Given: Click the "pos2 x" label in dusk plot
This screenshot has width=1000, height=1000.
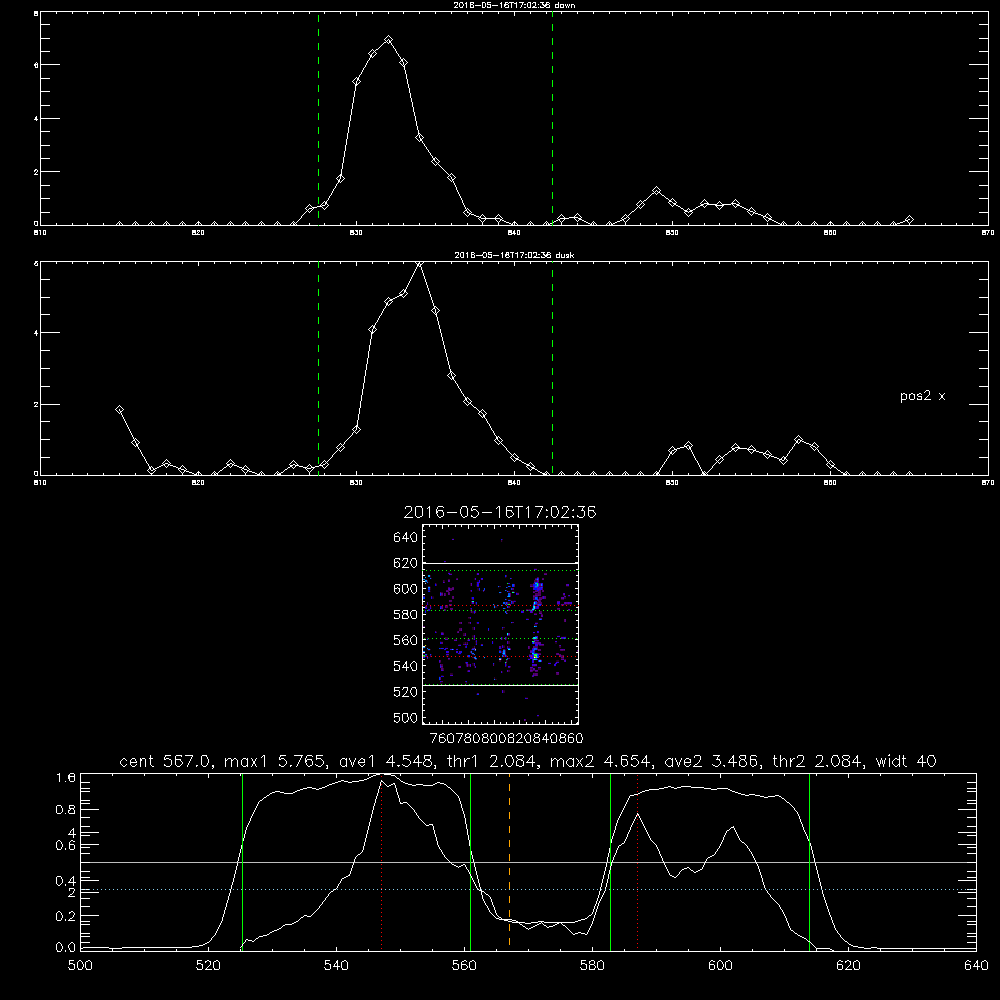Looking at the screenshot, I should pos(922,396).
